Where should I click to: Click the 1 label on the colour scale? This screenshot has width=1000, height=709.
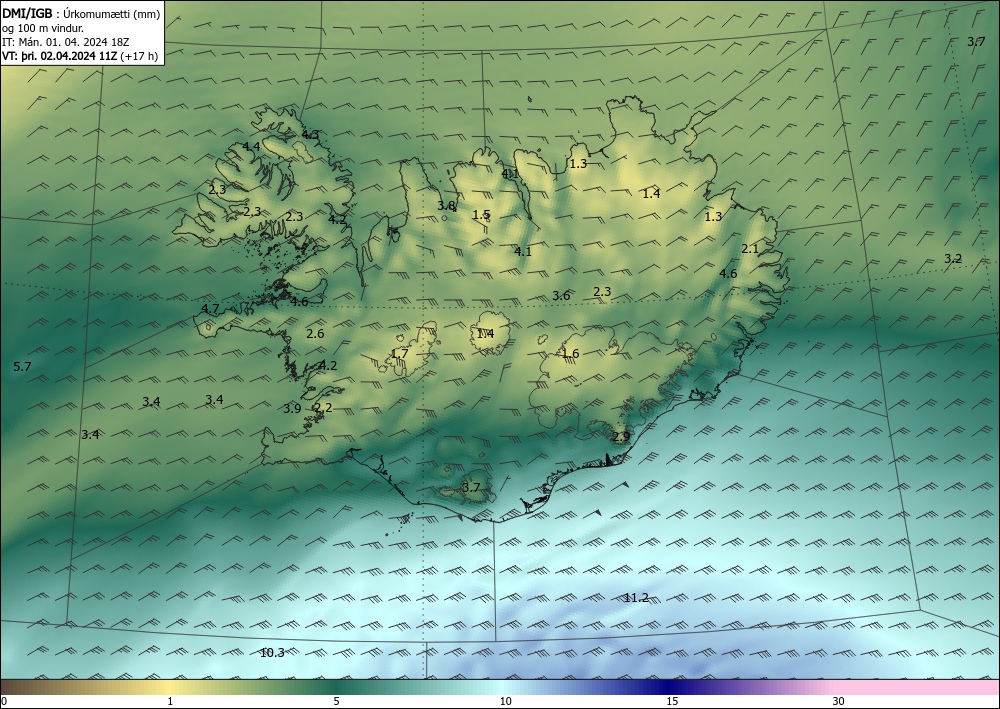click(170, 702)
